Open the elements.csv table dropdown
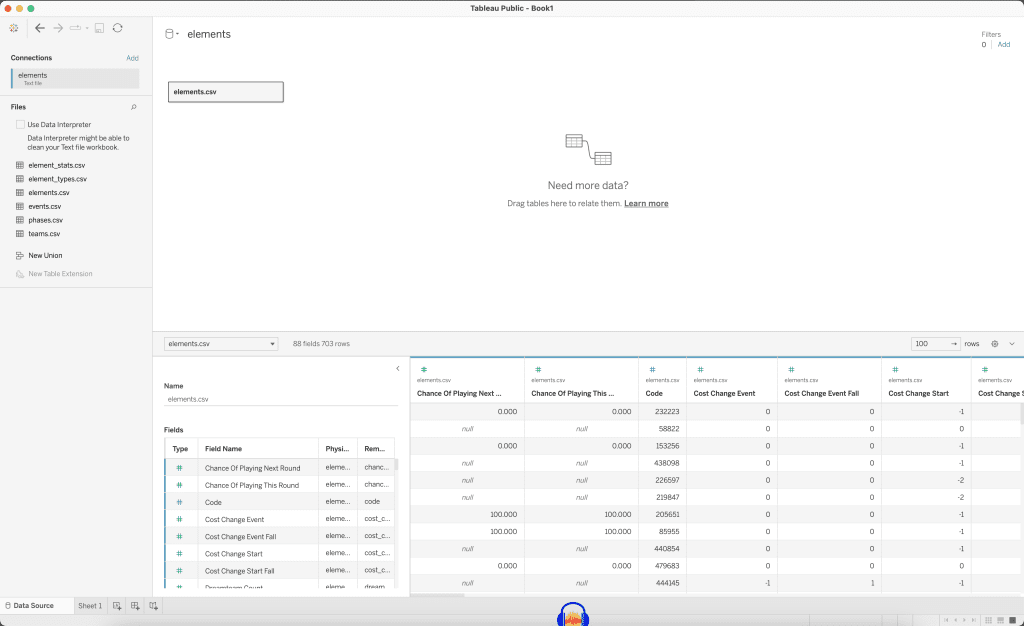 pyautogui.click(x=221, y=344)
